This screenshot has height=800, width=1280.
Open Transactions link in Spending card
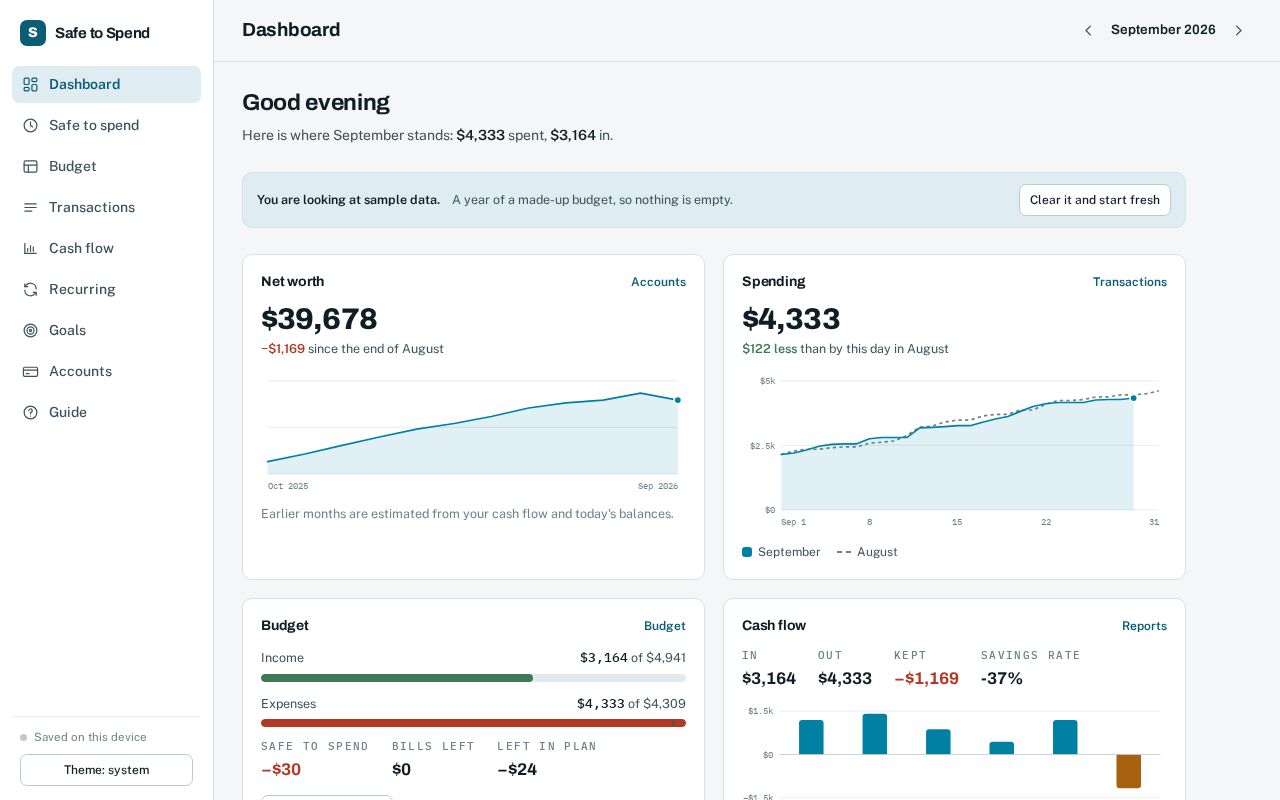(x=1130, y=282)
